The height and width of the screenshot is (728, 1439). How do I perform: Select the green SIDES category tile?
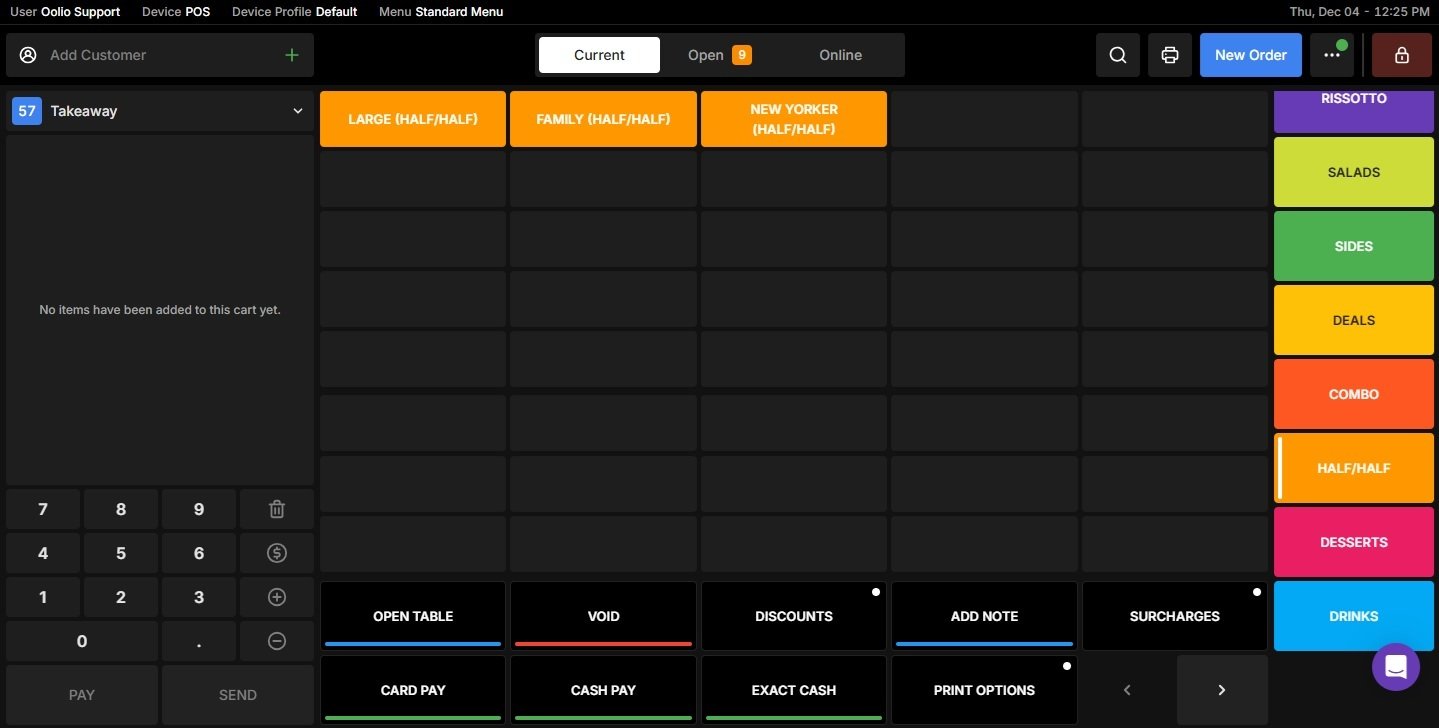pyautogui.click(x=1353, y=246)
